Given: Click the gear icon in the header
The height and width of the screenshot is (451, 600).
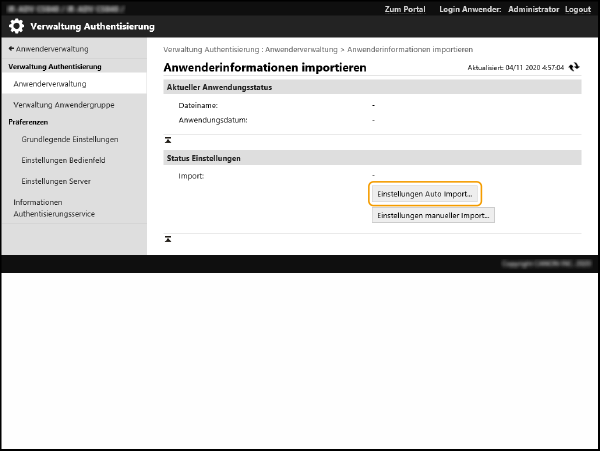Looking at the screenshot, I should (18, 25).
